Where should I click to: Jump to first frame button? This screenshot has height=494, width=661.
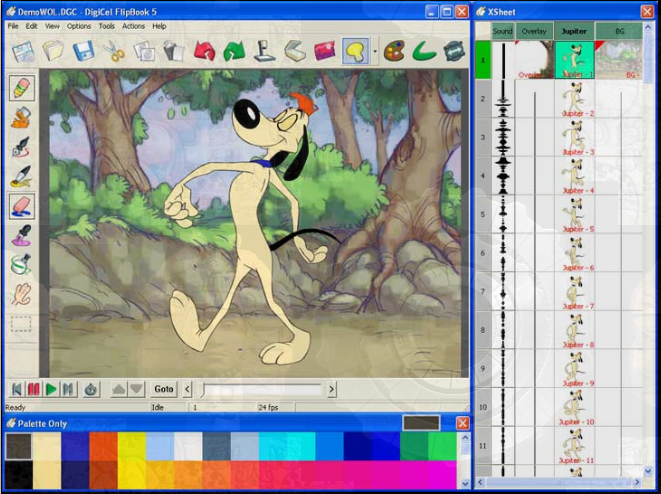point(17,389)
